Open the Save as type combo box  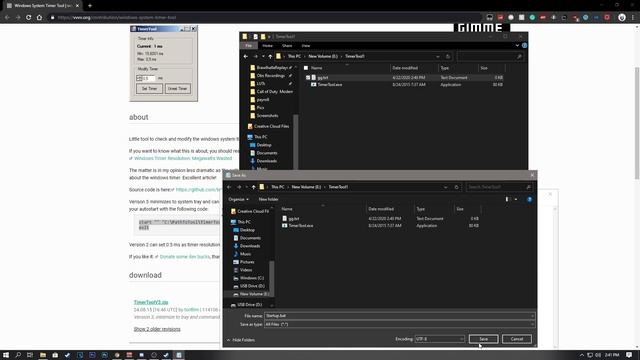[x=399, y=324]
